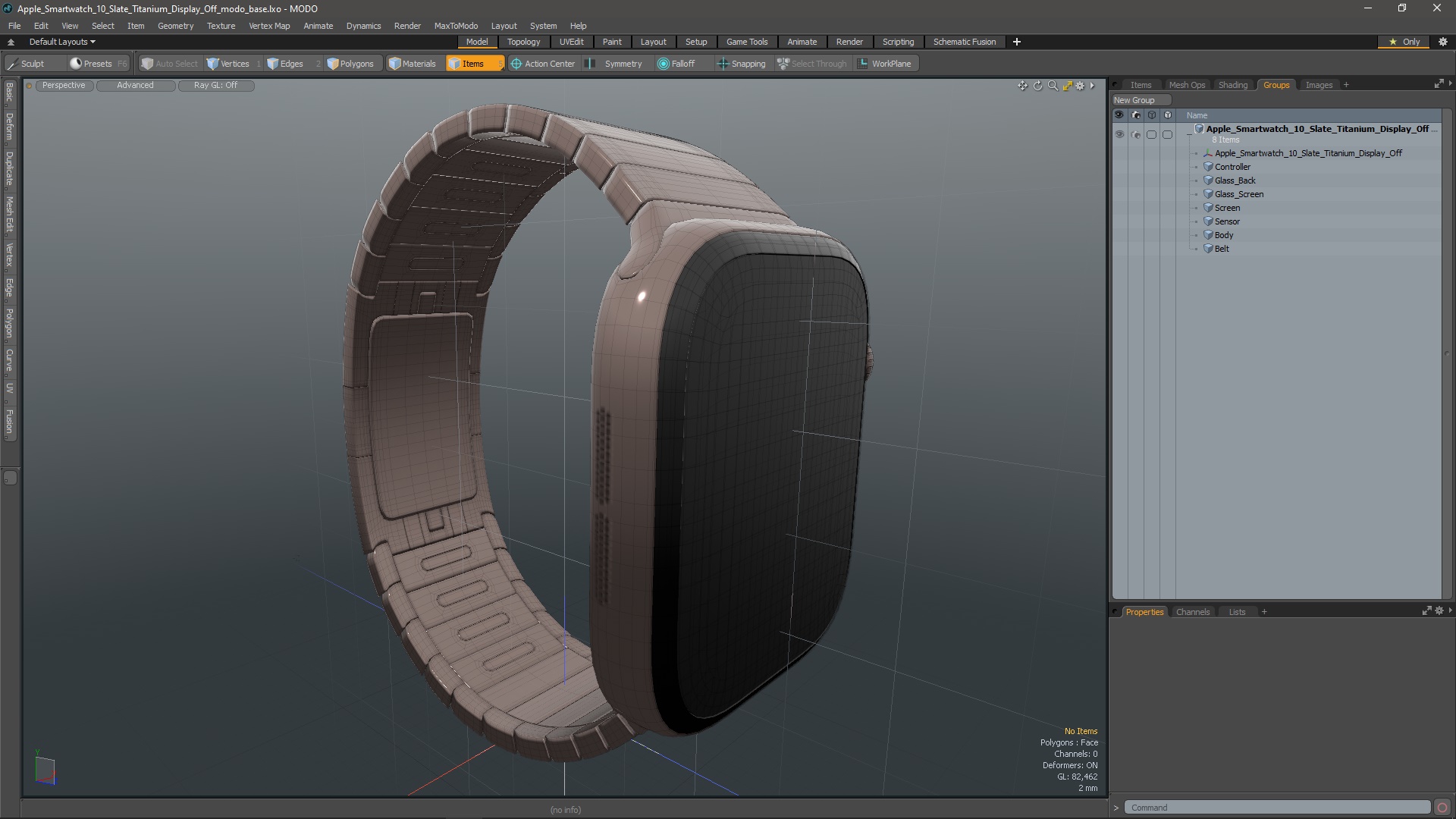
Task: Open the Sculpt tools
Action: pos(27,64)
